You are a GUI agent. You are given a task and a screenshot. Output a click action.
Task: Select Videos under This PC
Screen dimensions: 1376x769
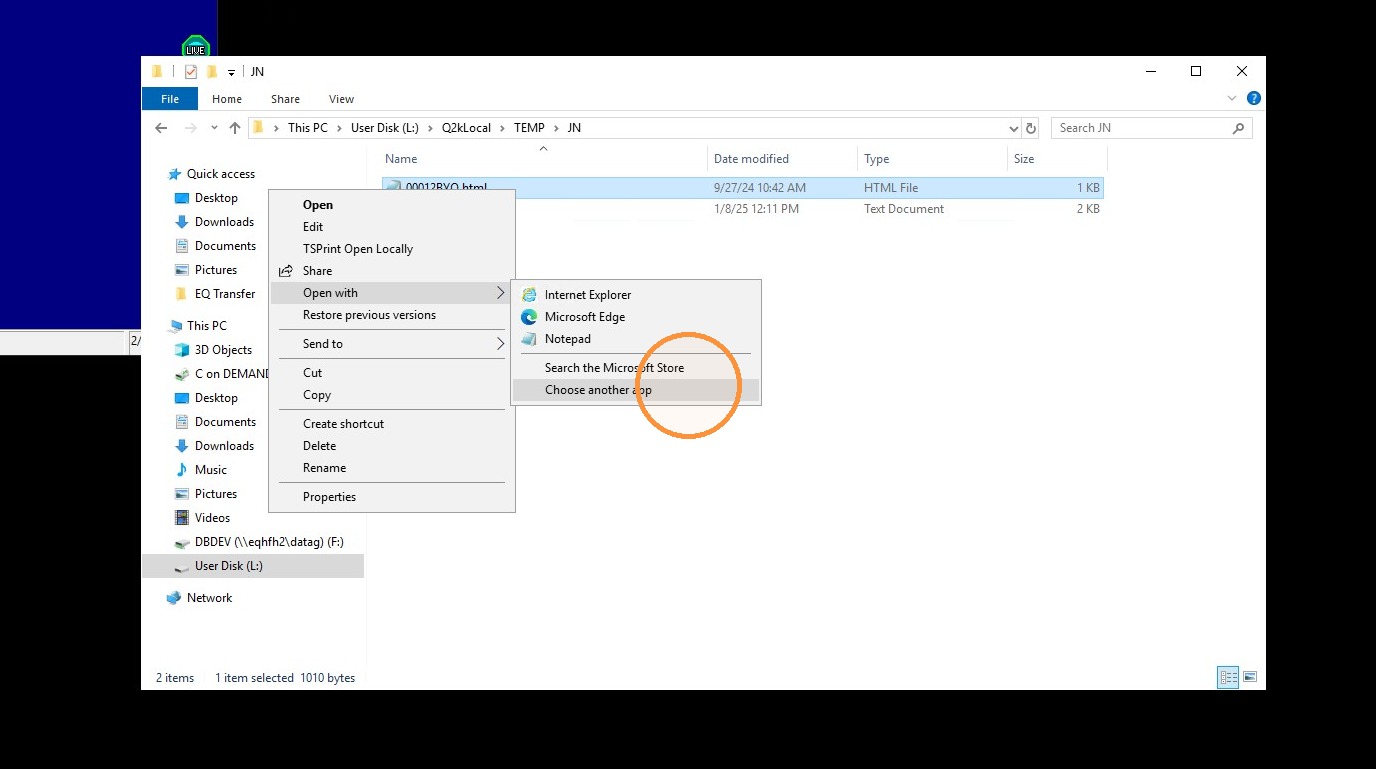(x=212, y=518)
